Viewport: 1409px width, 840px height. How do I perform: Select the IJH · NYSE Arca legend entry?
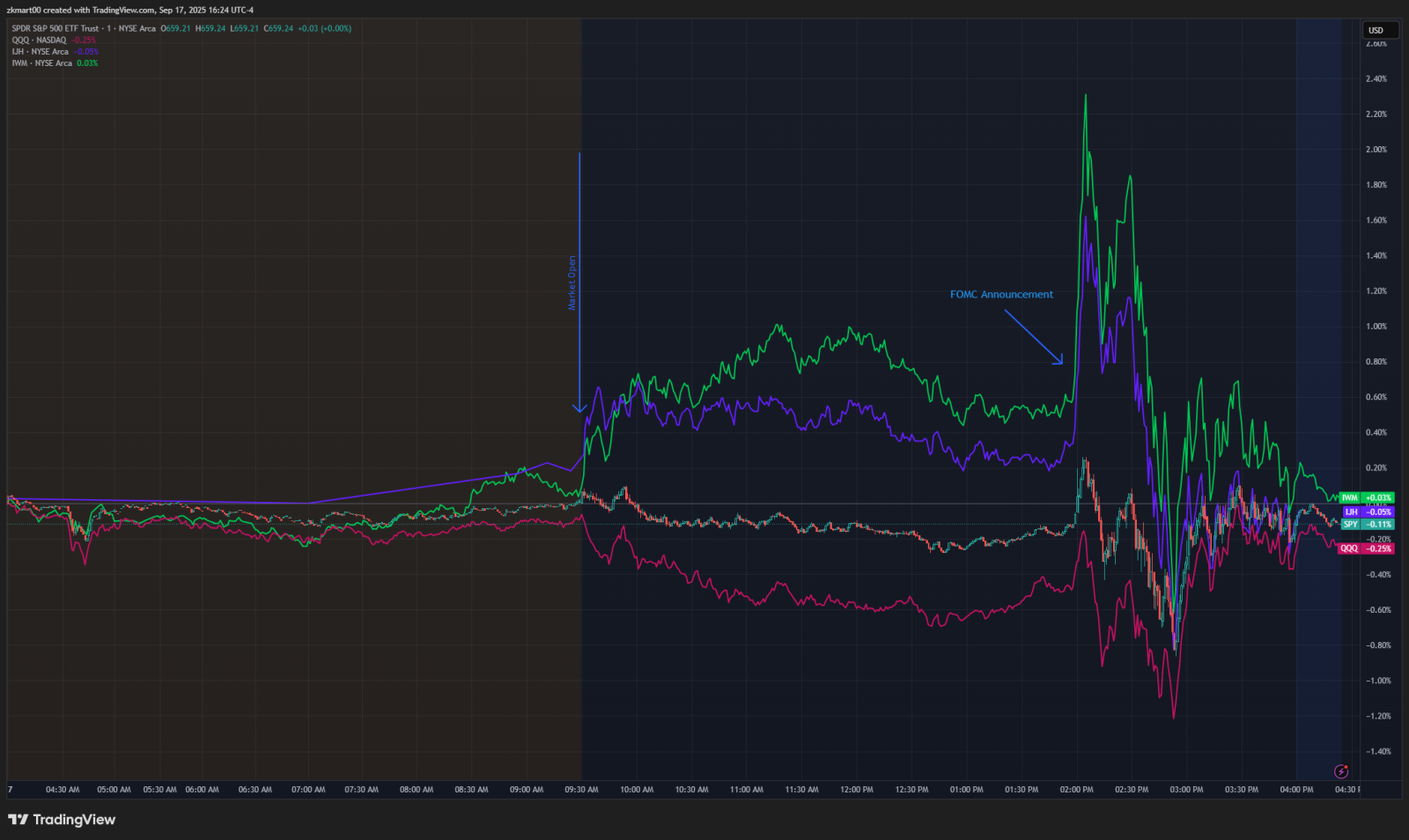(x=40, y=51)
